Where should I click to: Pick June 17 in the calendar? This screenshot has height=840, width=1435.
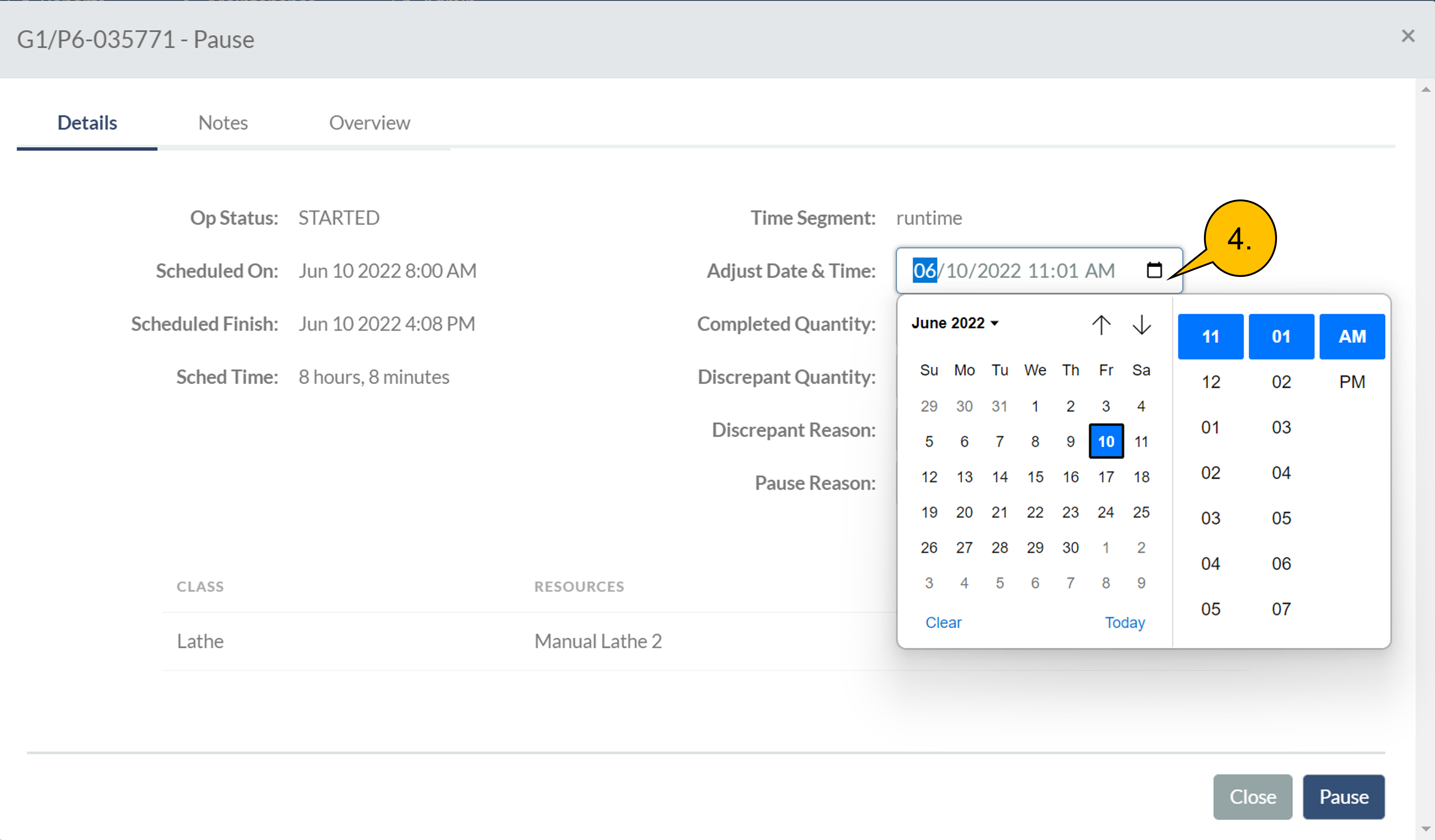(x=1105, y=477)
